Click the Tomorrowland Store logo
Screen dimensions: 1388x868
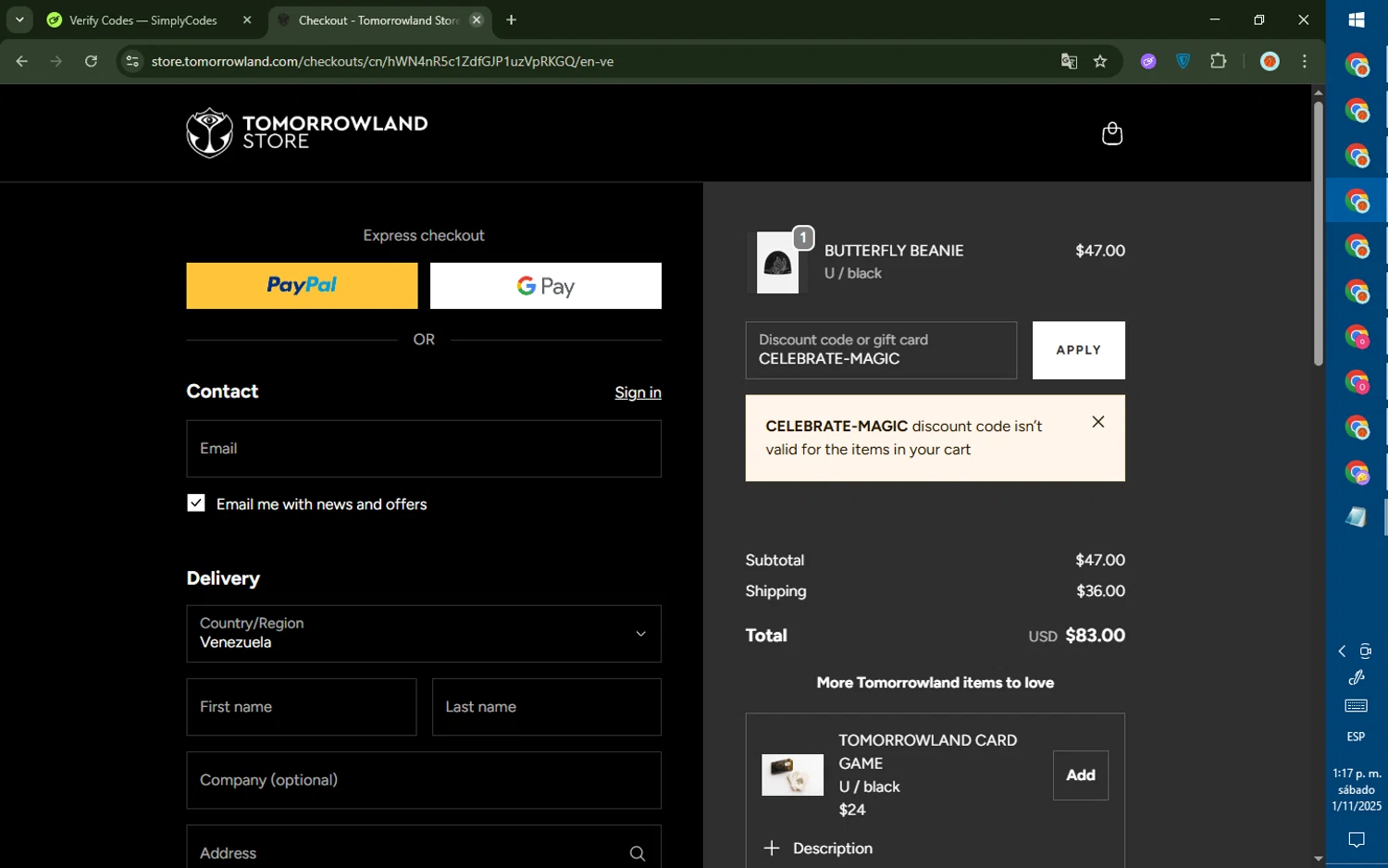306,132
